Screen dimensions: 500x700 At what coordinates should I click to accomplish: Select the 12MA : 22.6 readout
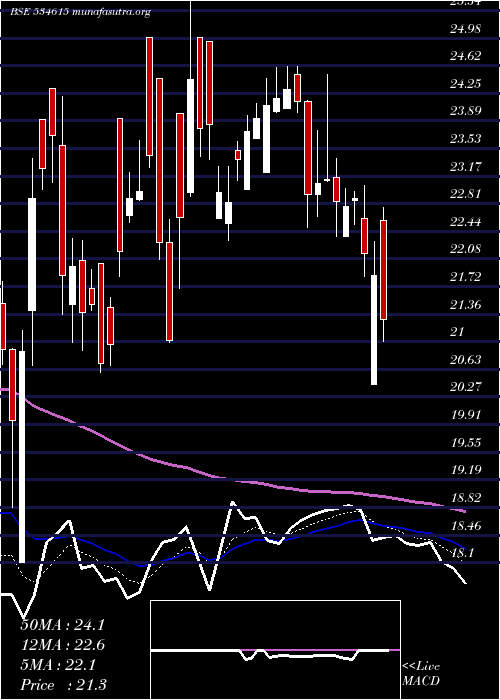click(62, 645)
